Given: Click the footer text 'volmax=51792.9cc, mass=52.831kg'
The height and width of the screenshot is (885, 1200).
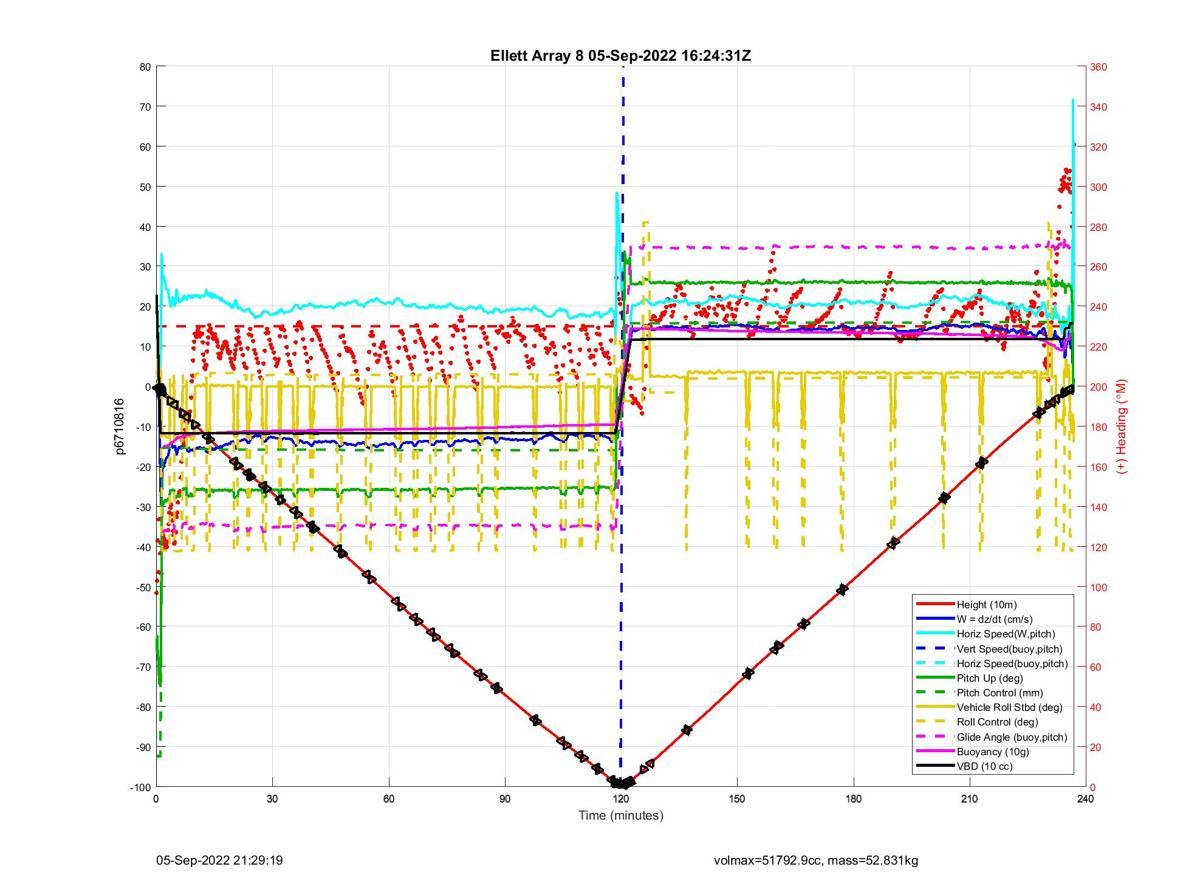Looking at the screenshot, I should [x=816, y=860].
